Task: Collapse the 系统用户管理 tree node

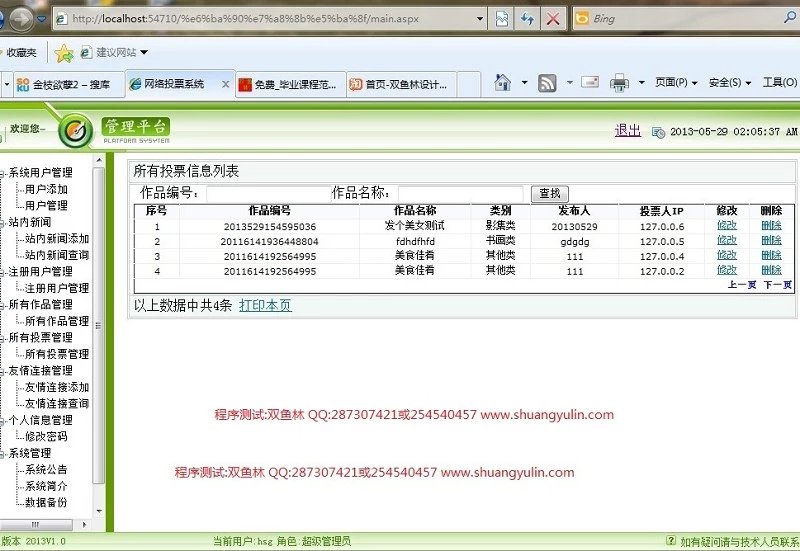Action: [x=2, y=173]
